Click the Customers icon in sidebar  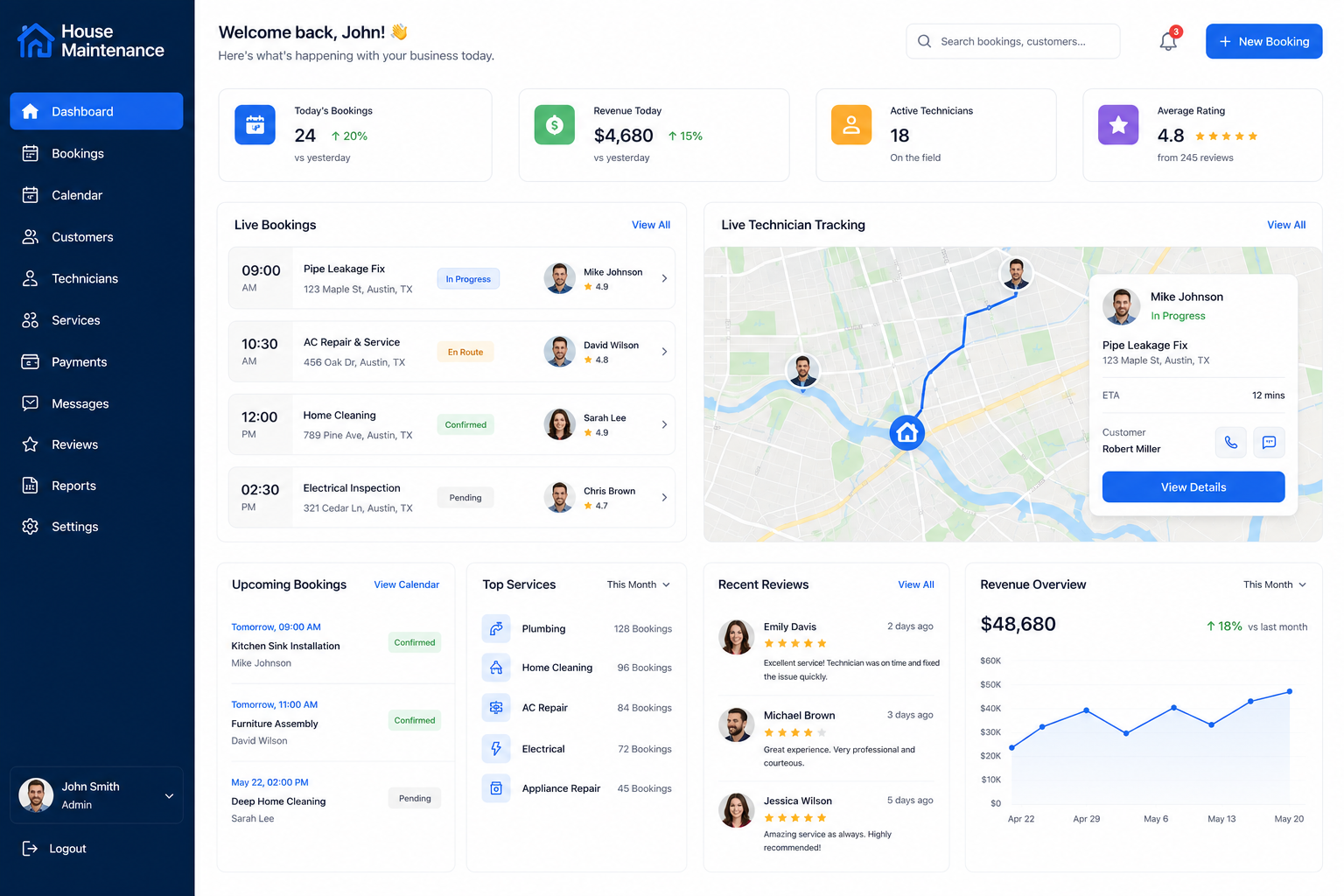[x=30, y=237]
